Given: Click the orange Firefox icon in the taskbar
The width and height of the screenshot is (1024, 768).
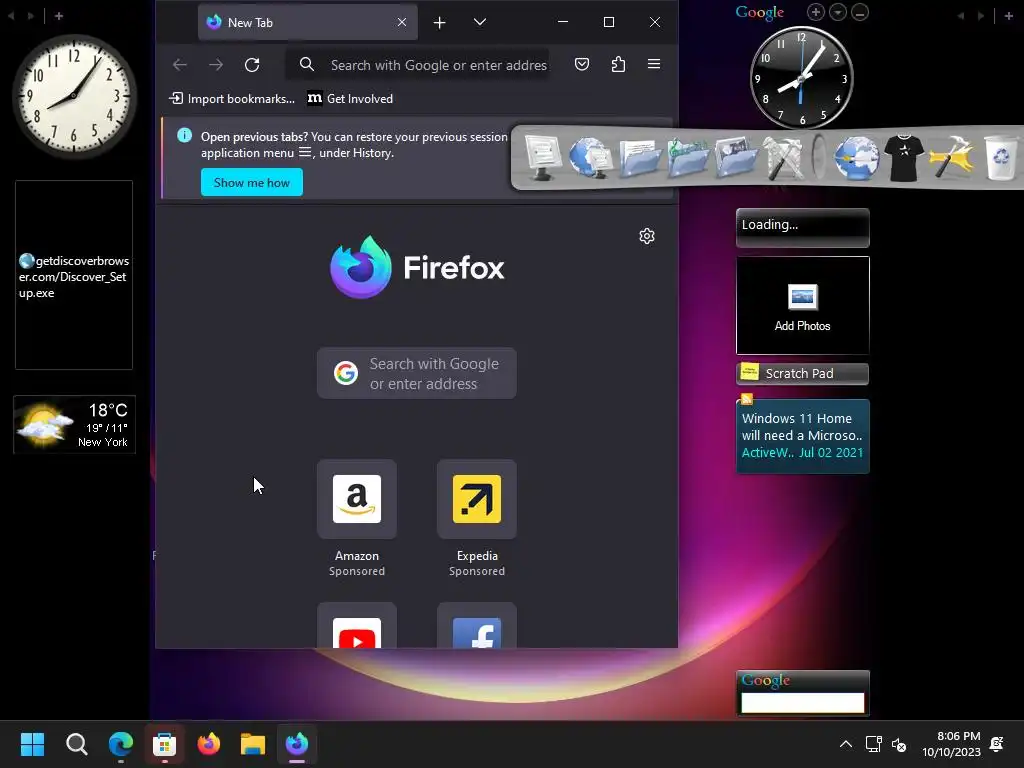Looking at the screenshot, I should click(x=209, y=744).
